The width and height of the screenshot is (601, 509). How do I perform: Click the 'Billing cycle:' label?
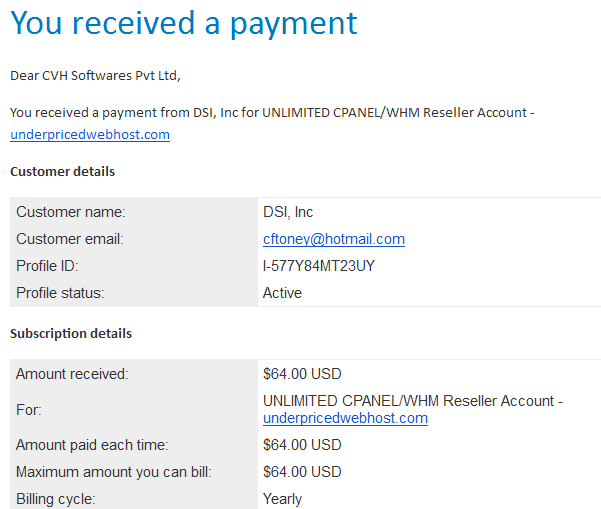click(56, 499)
